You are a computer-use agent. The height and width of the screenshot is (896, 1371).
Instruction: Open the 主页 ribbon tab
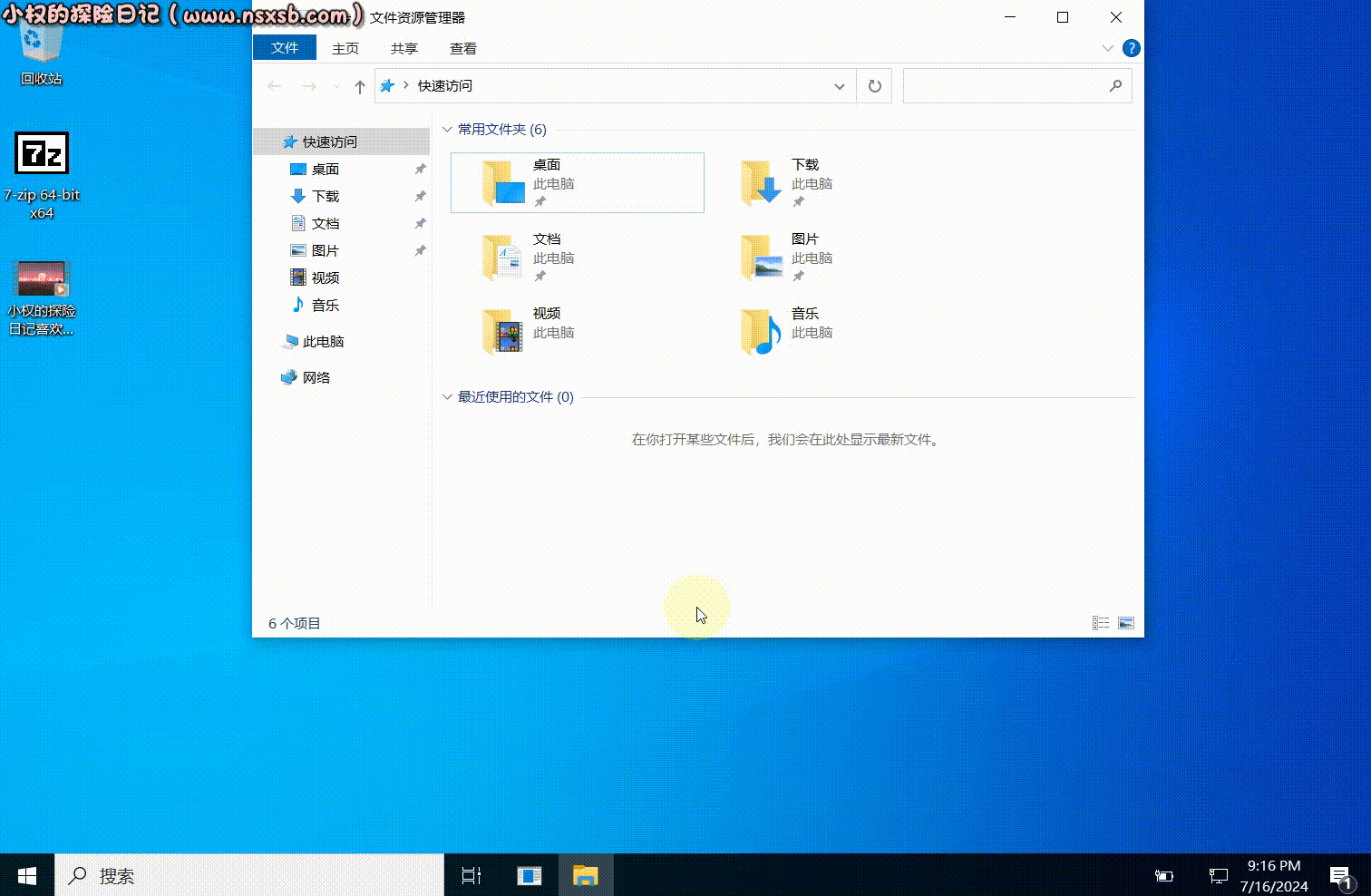(x=345, y=48)
